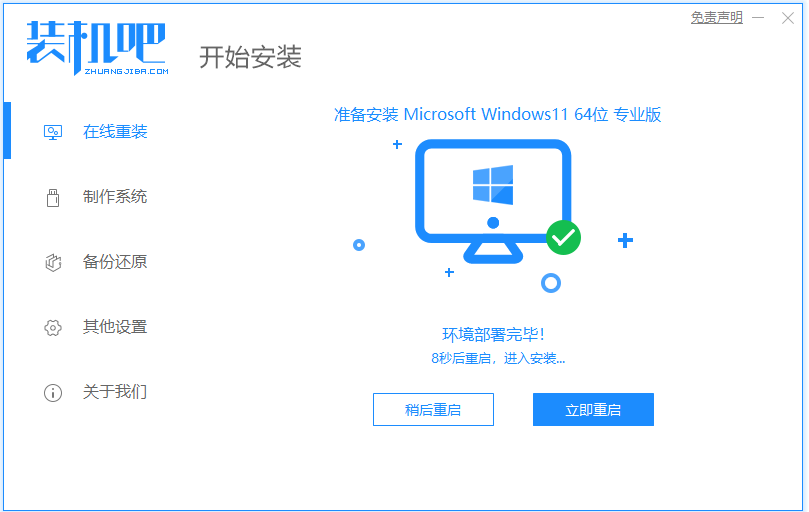Open 其他设置 from the sidebar
The height and width of the screenshot is (512, 809).
click(115, 327)
